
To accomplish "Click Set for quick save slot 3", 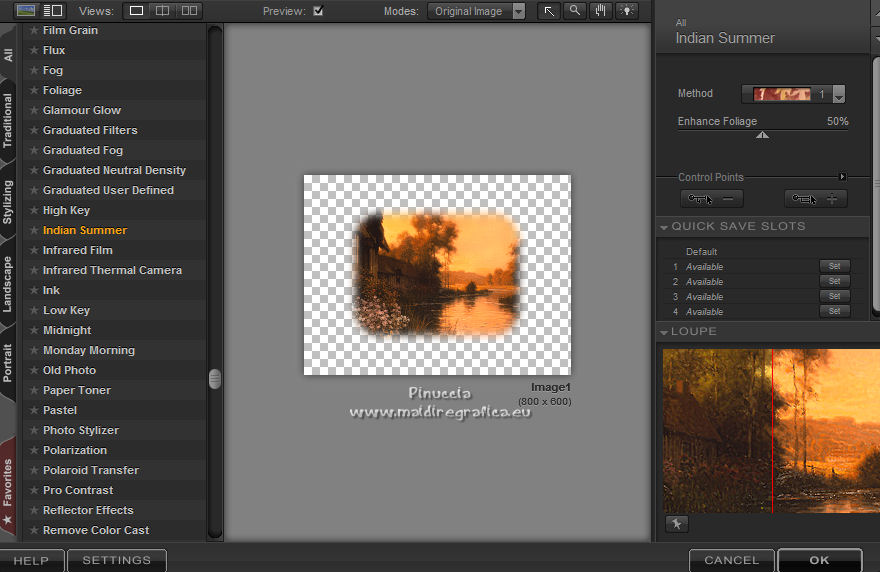I will click(835, 296).
